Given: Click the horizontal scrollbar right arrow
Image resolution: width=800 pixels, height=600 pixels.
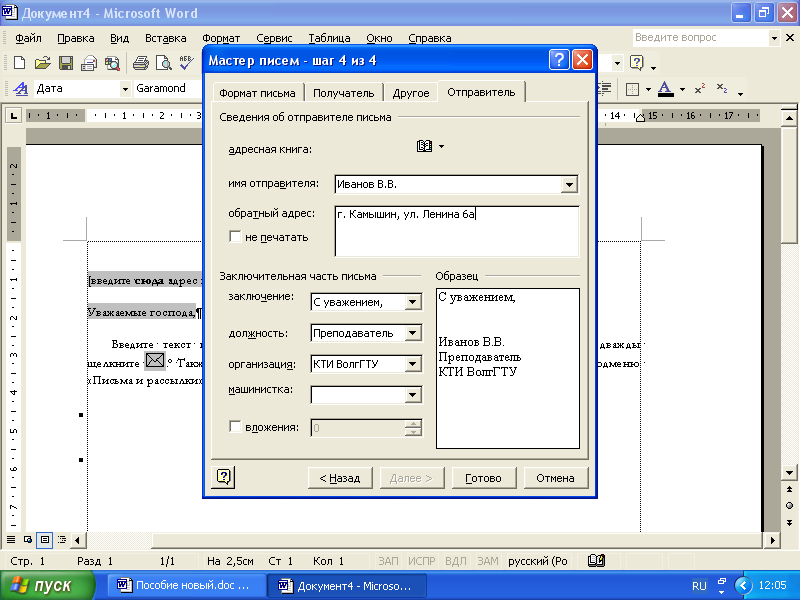Looking at the screenshot, I should 772,540.
